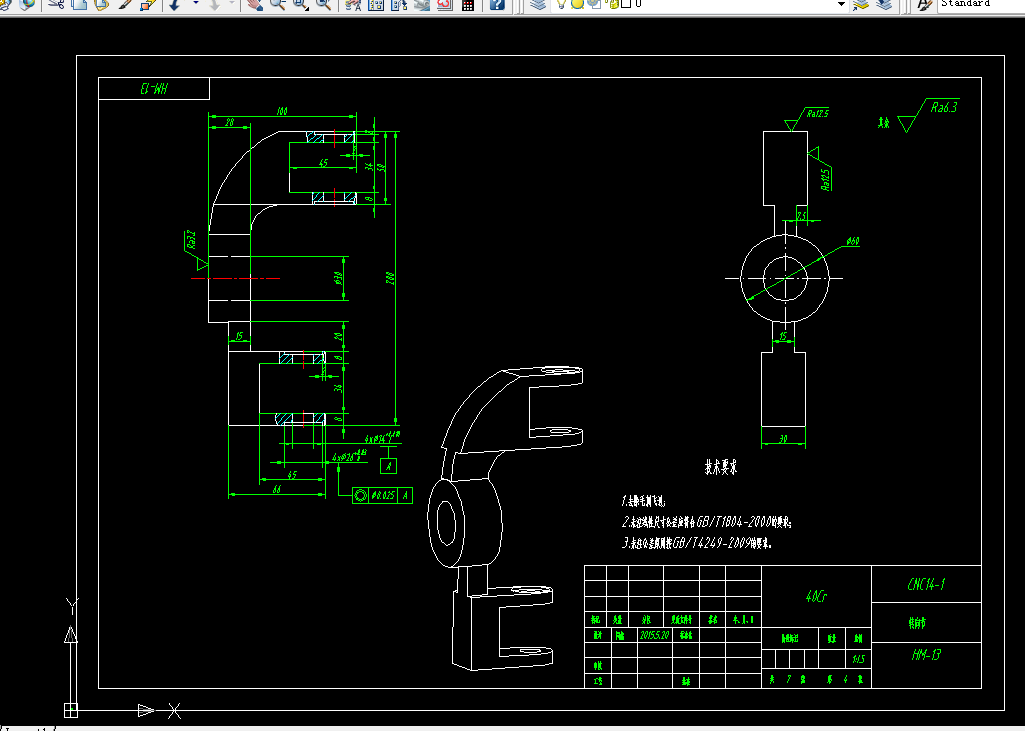Open the Markup Set Manager icon
This screenshot has height=731, width=1025.
445,4
